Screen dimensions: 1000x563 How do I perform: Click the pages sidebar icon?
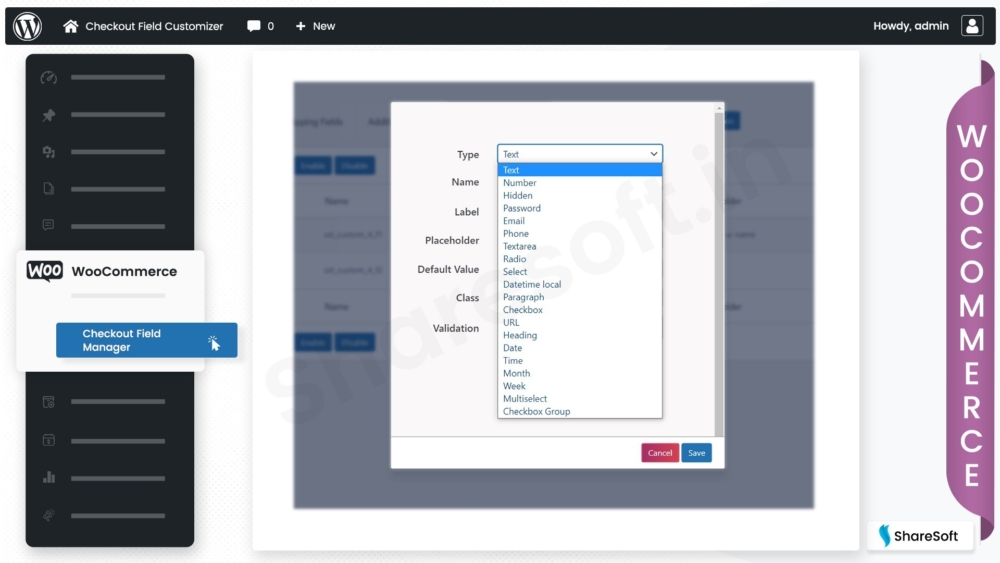[x=48, y=189]
